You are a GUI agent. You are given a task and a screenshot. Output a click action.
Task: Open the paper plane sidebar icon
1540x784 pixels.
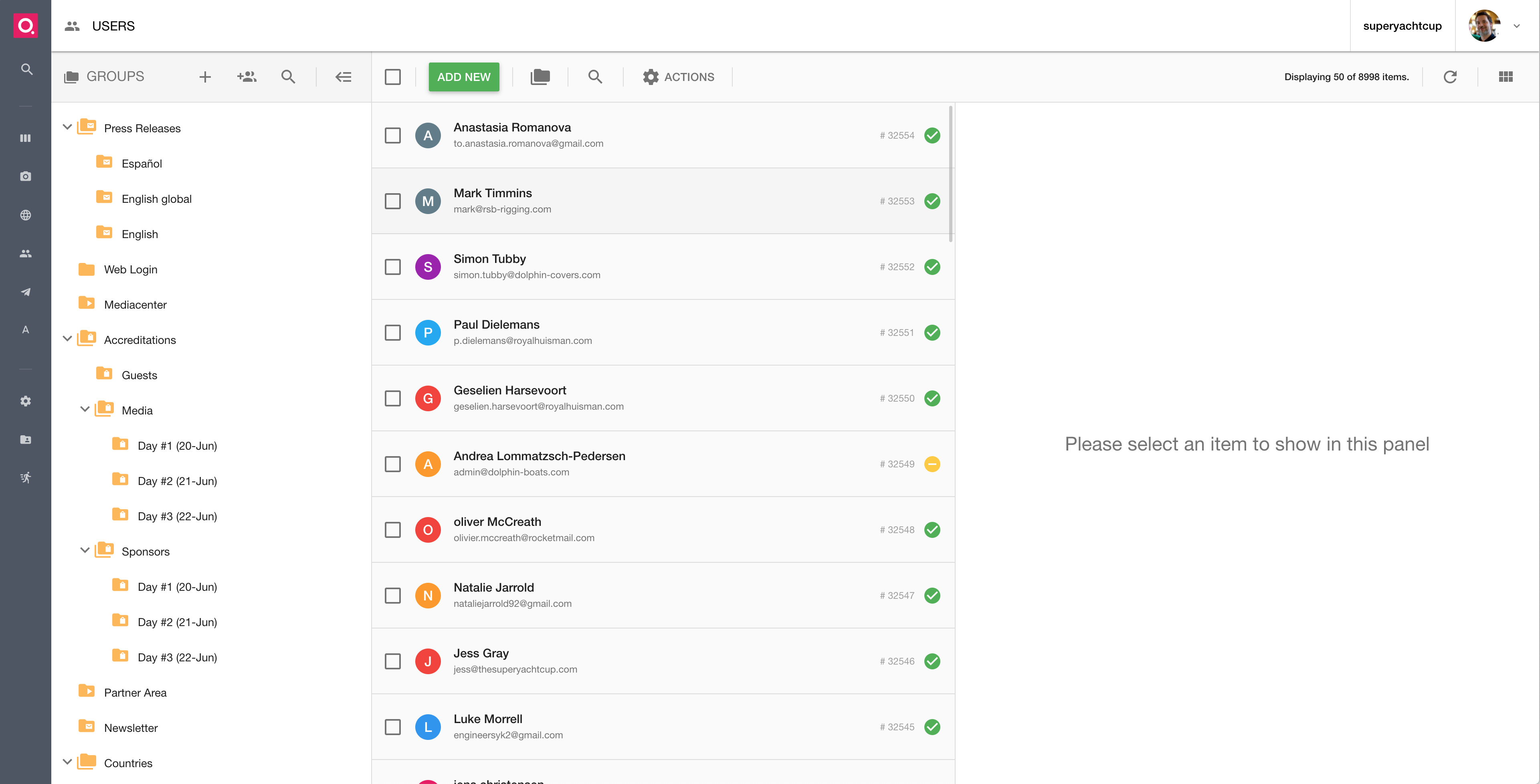coord(26,292)
